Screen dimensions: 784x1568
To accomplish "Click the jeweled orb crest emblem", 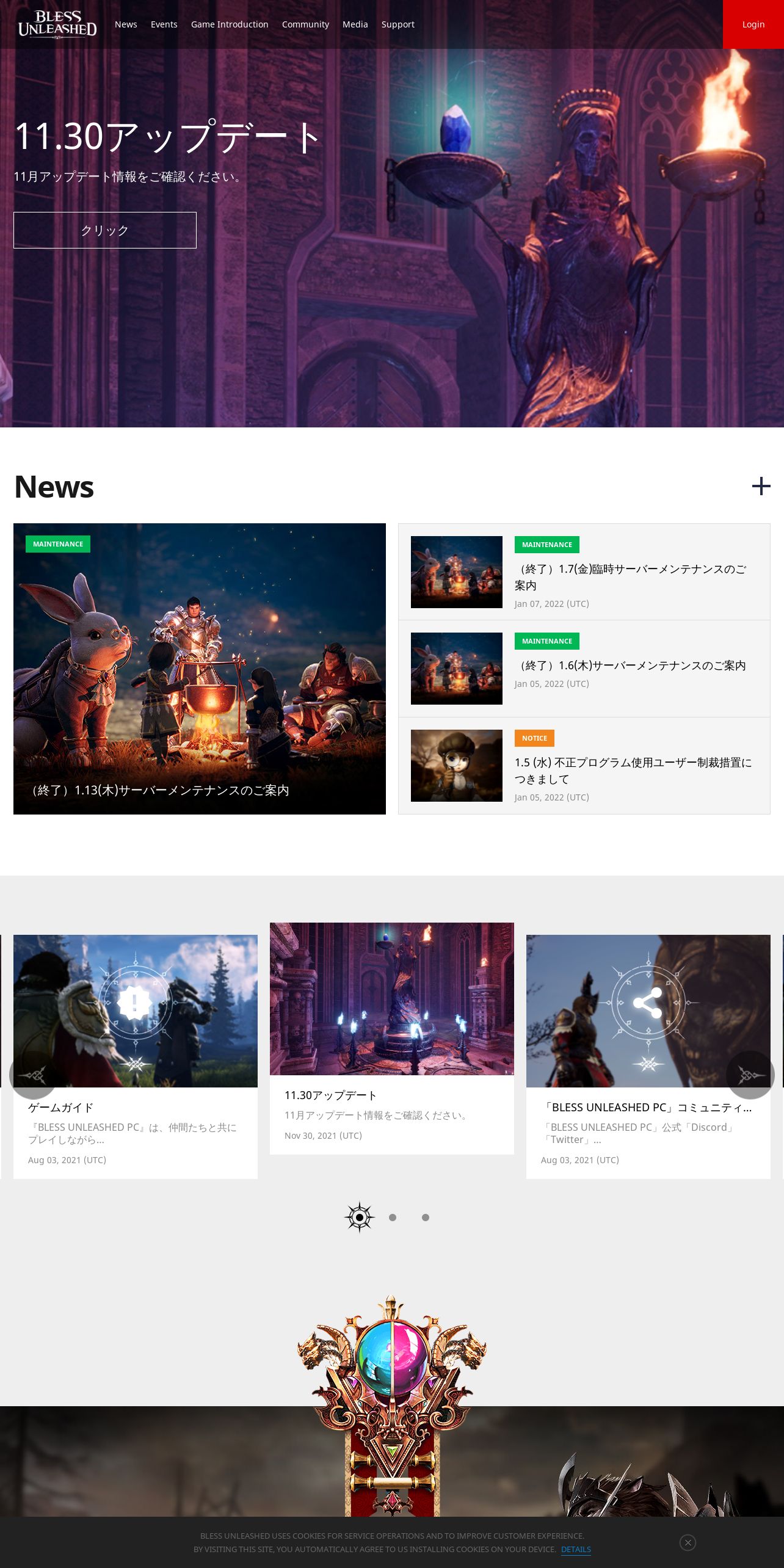I will (391, 1404).
